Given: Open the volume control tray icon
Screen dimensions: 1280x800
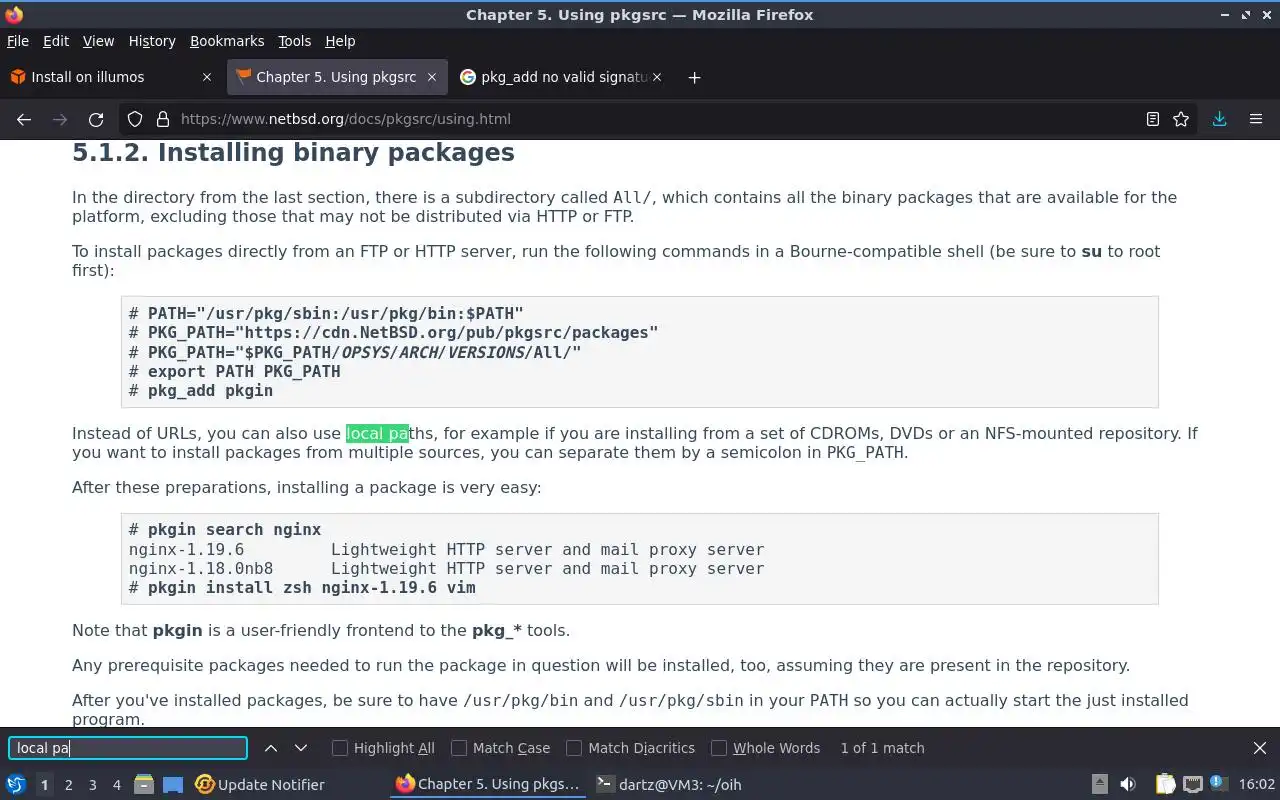Looking at the screenshot, I should (x=1128, y=784).
